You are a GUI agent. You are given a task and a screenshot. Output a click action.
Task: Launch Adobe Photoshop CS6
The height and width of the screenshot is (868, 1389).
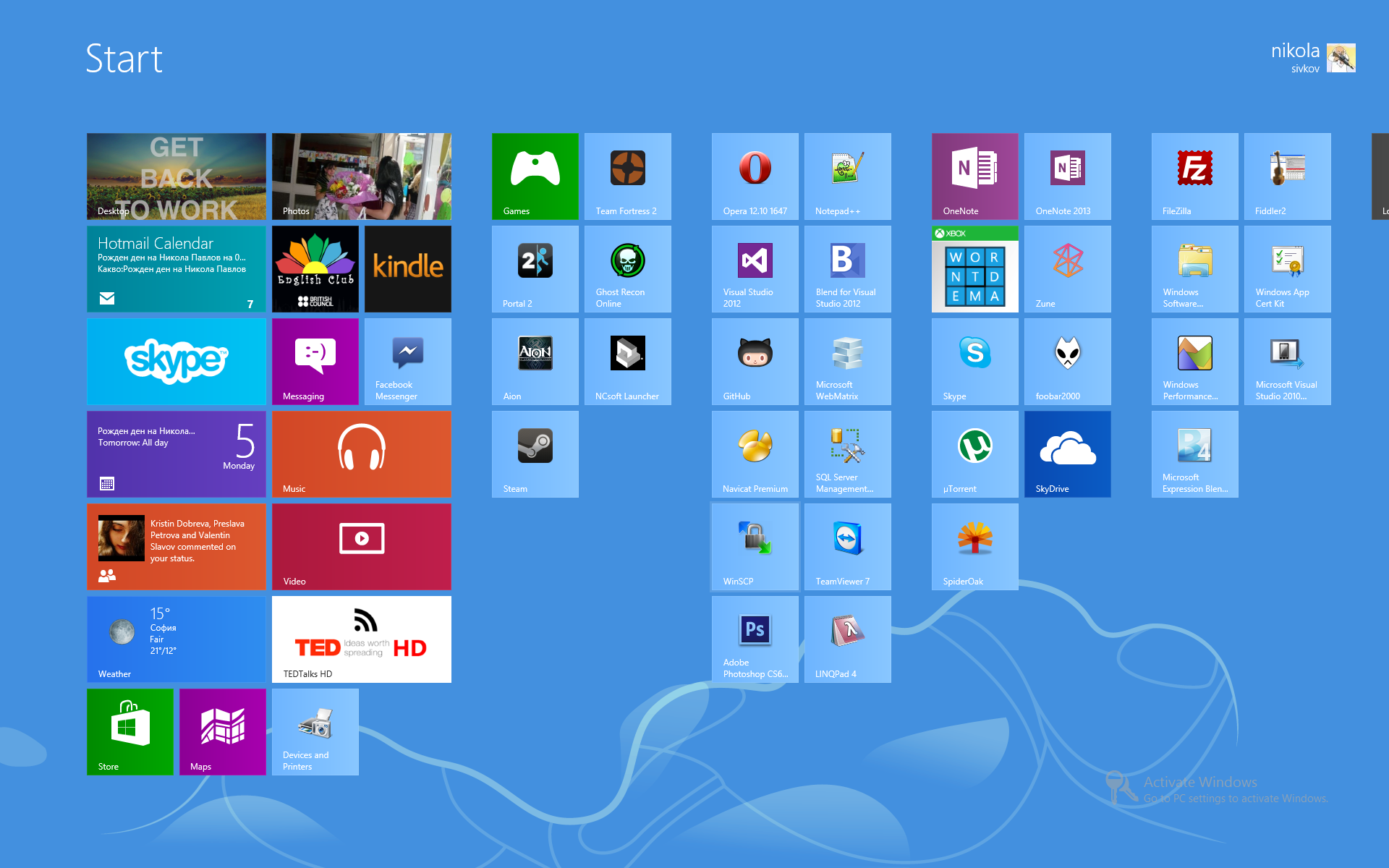(x=755, y=639)
